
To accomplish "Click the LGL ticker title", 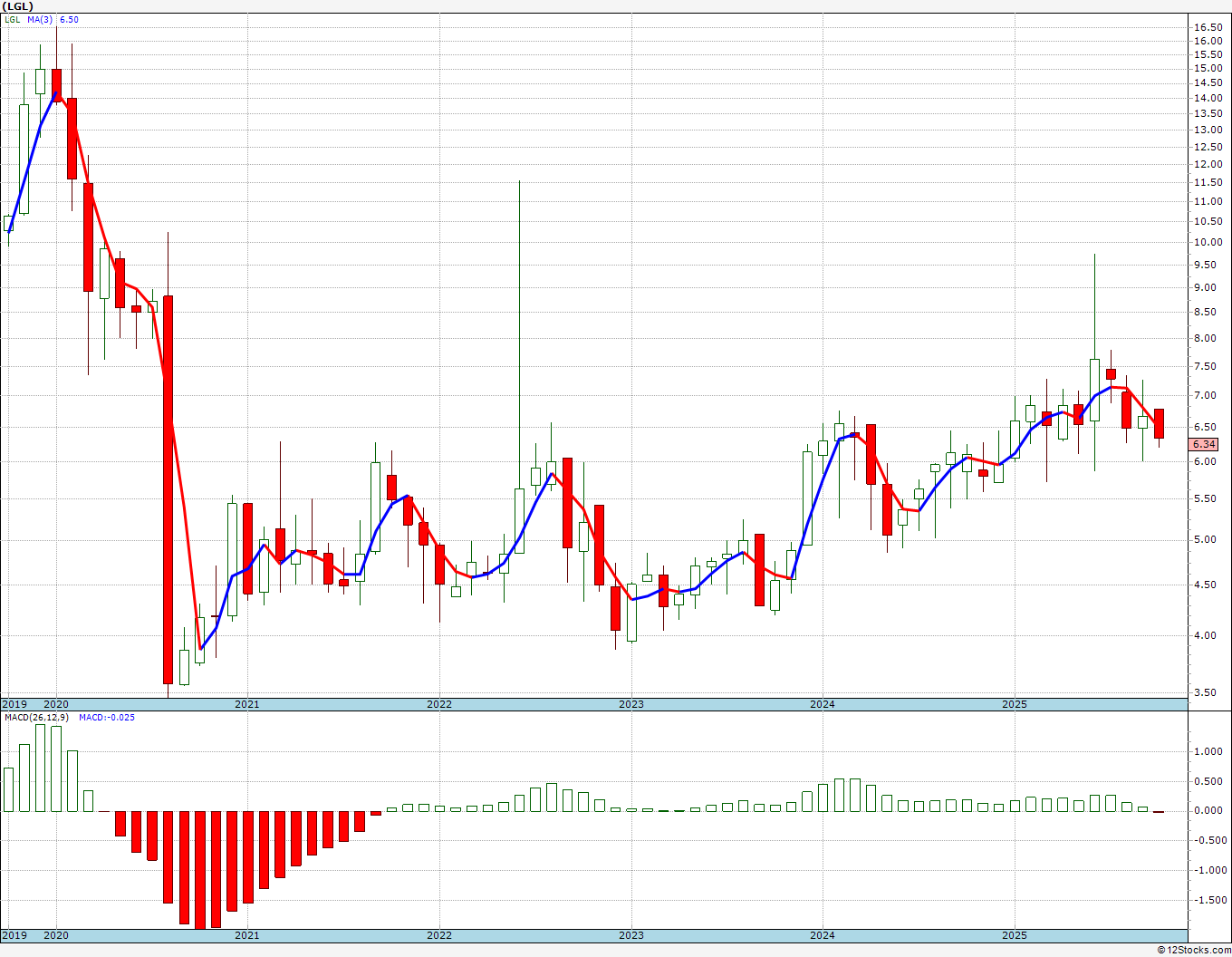I will pyautogui.click(x=18, y=6).
